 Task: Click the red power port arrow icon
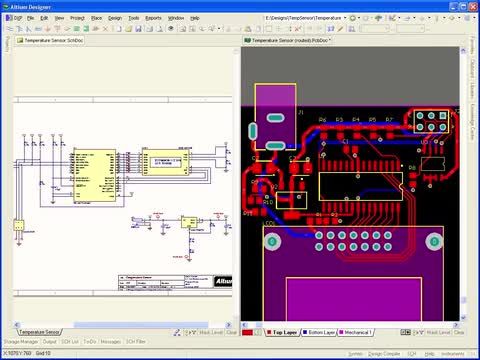(48, 29)
